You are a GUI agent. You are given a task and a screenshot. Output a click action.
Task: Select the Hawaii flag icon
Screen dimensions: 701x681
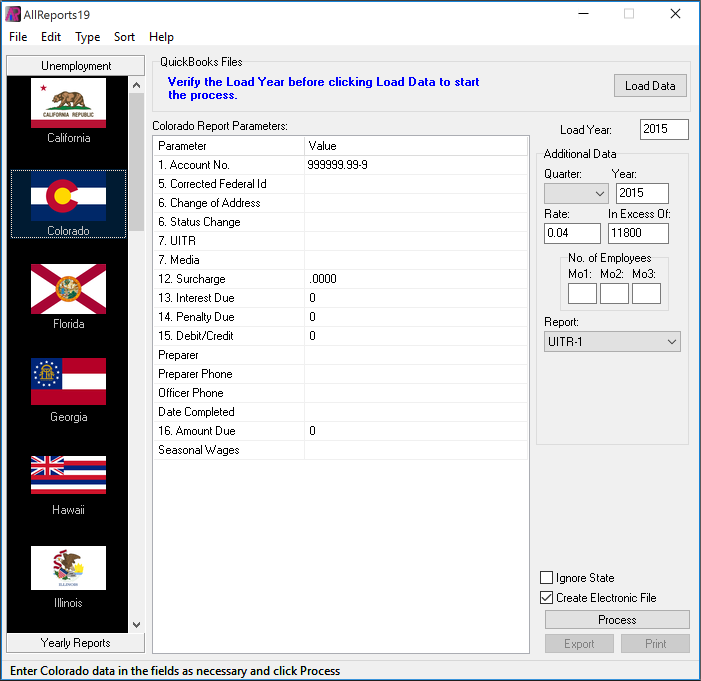click(68, 475)
